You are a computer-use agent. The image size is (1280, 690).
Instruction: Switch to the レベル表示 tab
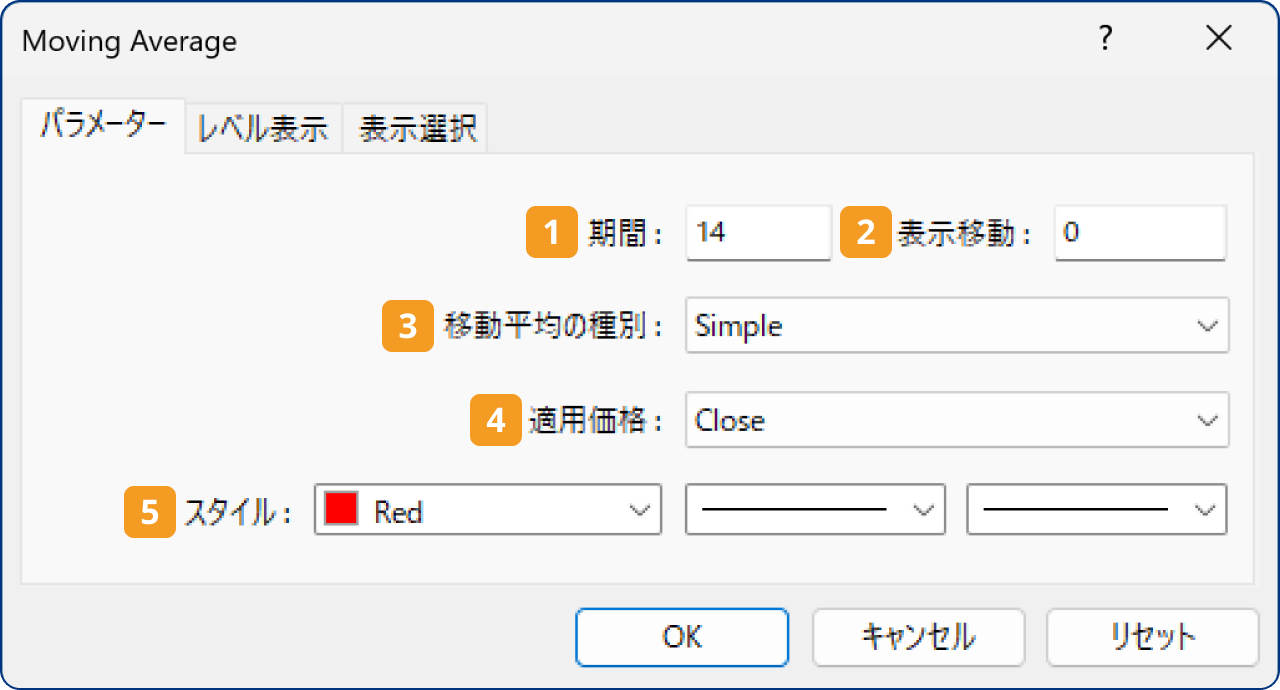(263, 128)
